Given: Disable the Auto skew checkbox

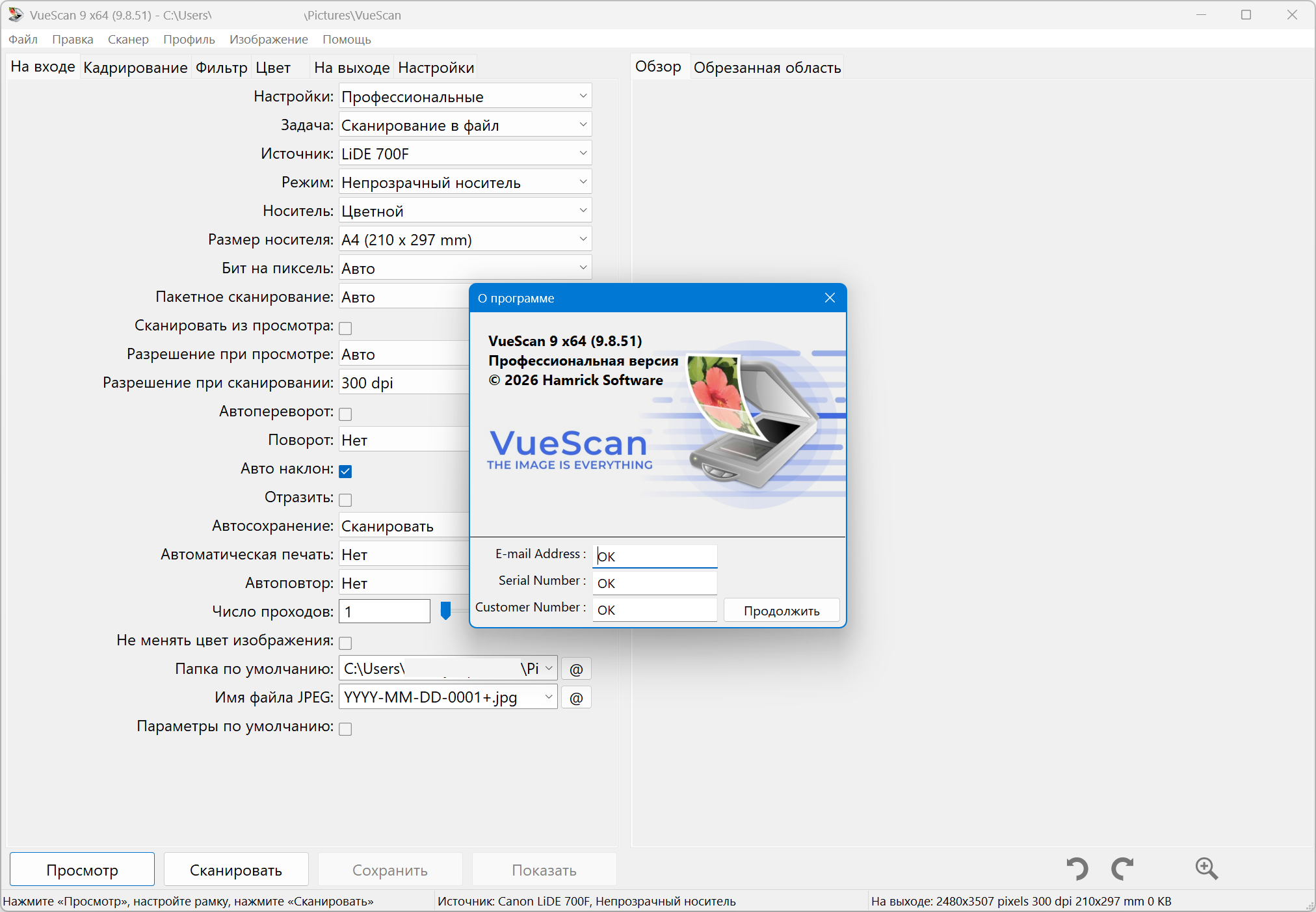Looking at the screenshot, I should 346,471.
